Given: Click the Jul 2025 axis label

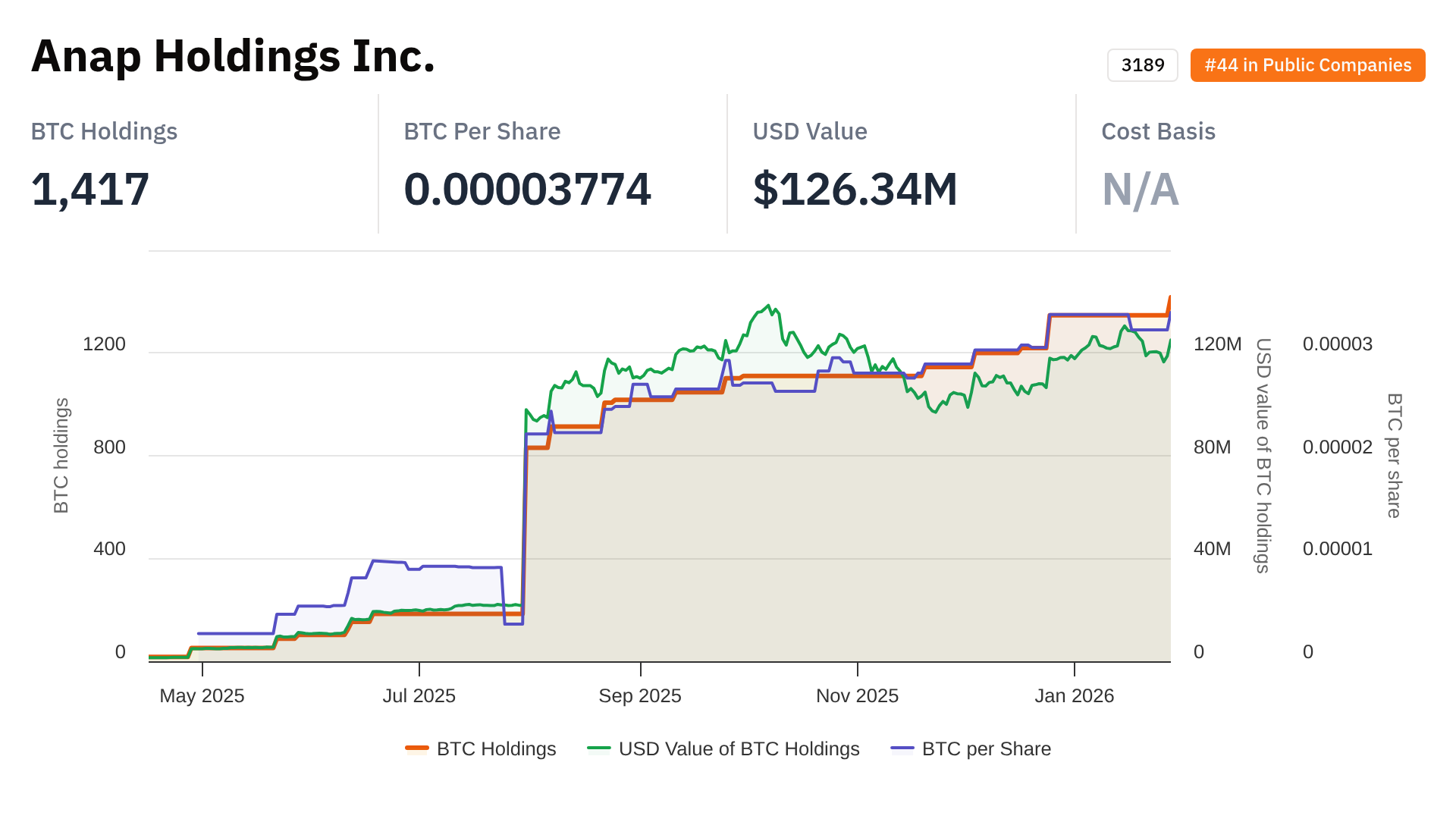Looking at the screenshot, I should [419, 695].
